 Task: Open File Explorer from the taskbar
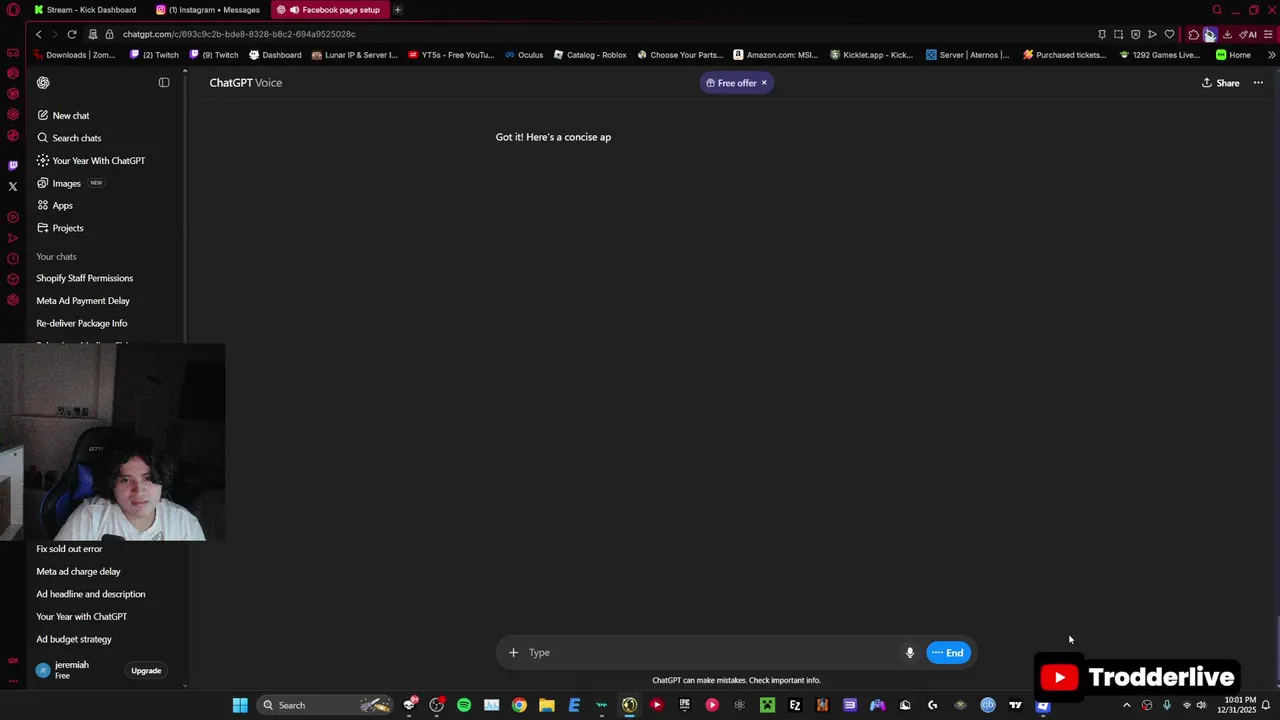(547, 705)
